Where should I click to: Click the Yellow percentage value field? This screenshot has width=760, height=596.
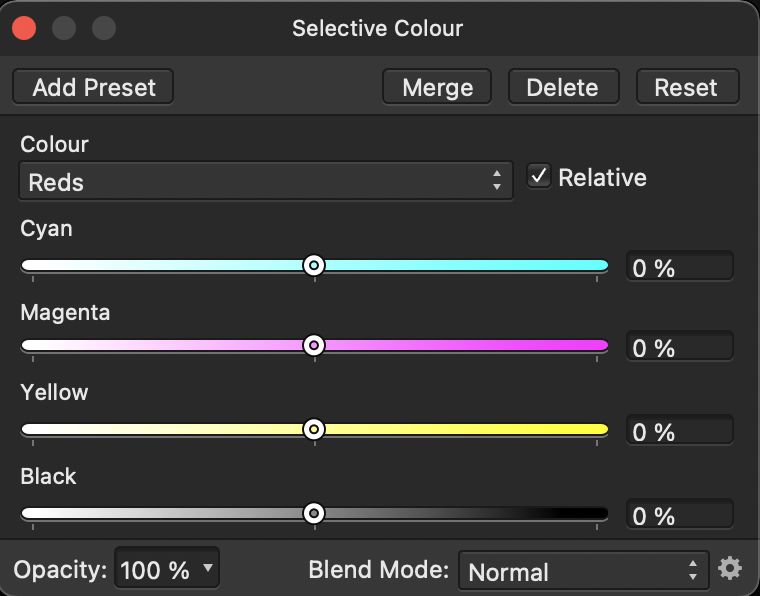point(680,430)
